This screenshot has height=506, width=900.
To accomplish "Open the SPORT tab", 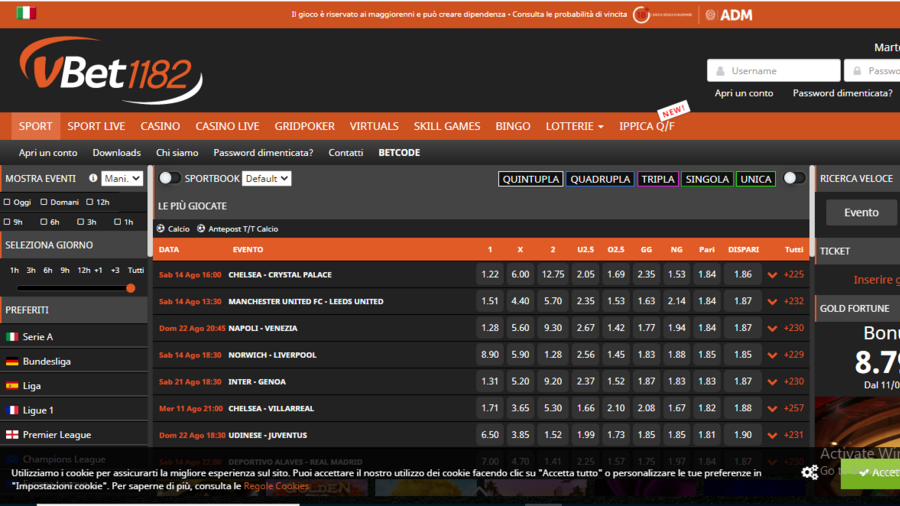I will click(36, 126).
